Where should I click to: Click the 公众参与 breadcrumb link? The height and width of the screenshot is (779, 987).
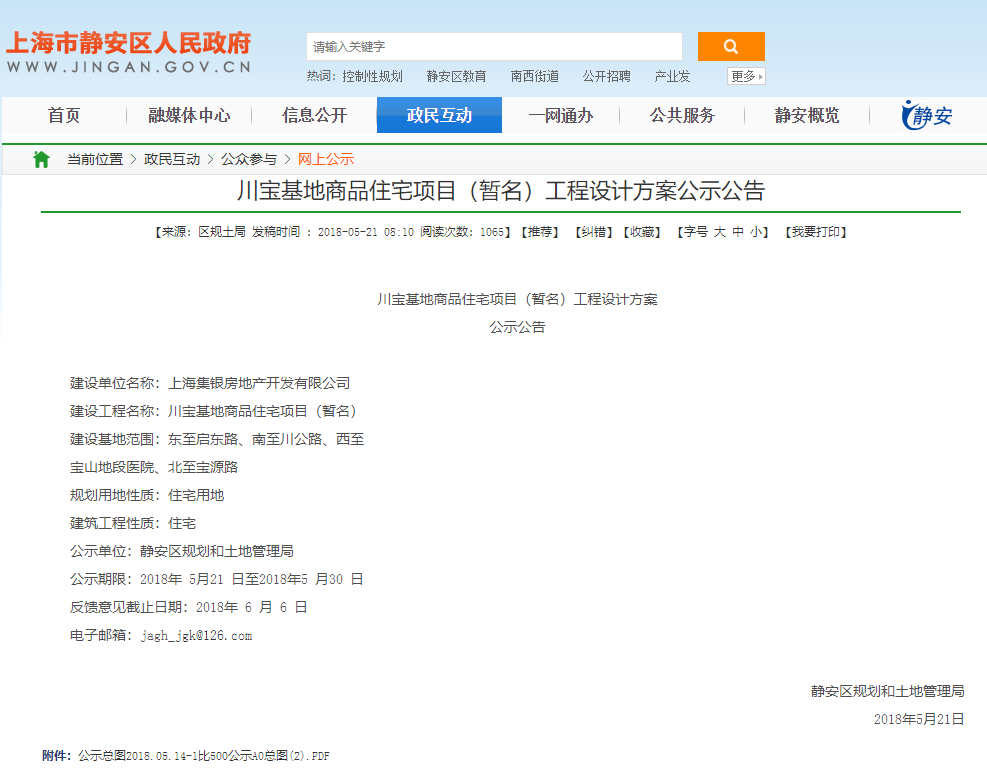point(249,159)
